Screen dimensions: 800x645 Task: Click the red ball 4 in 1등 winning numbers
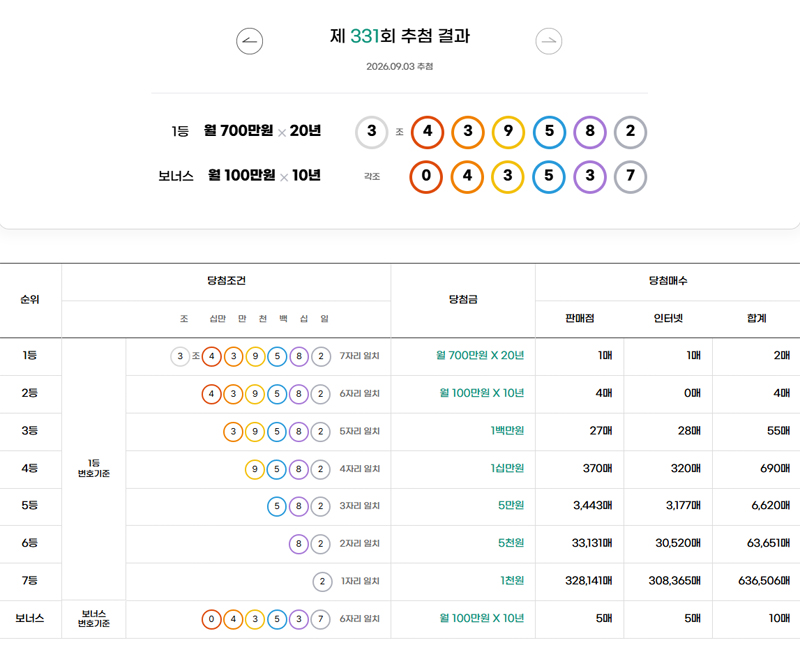(x=427, y=132)
